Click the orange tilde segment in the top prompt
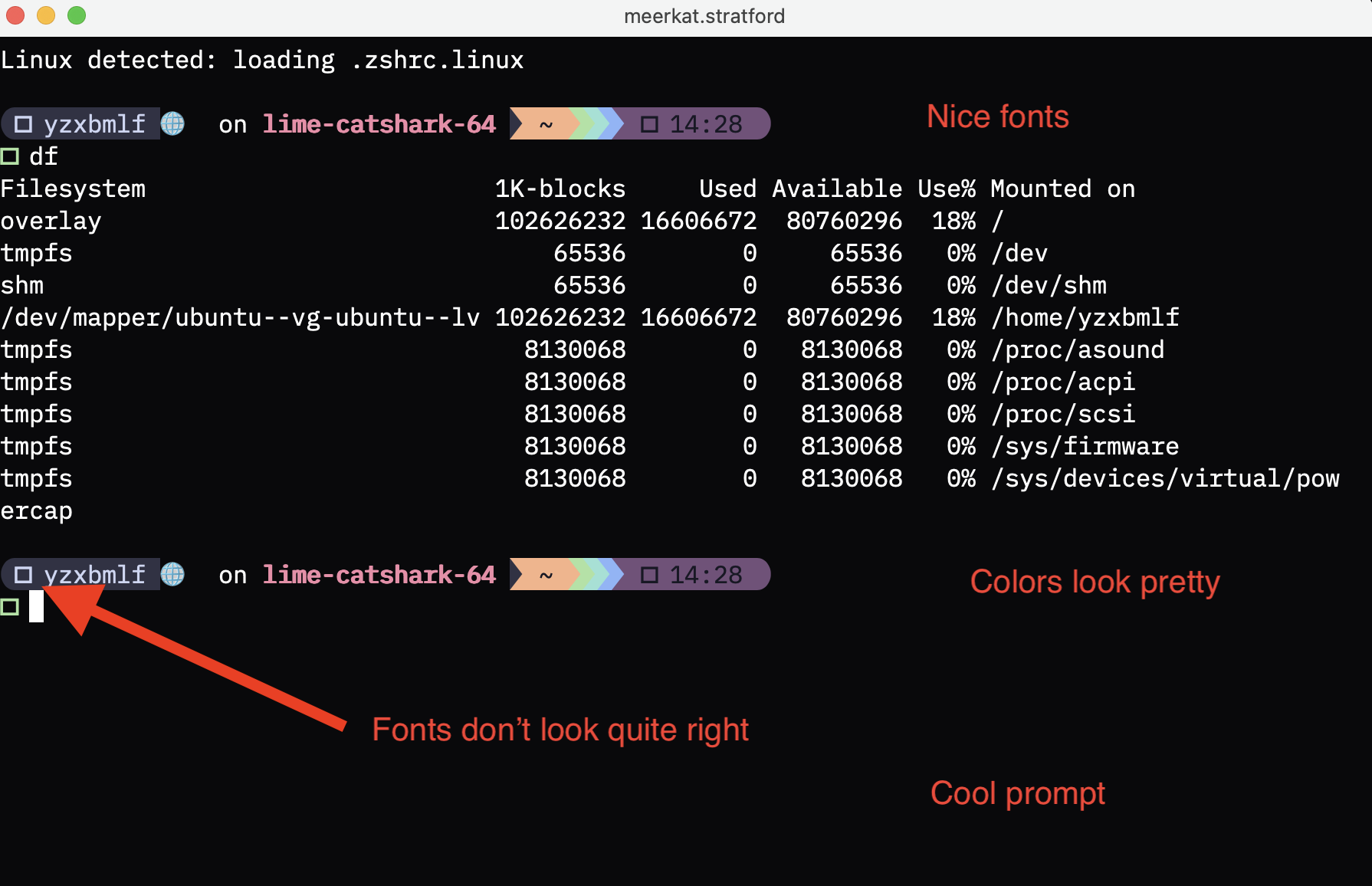This screenshot has height=886, width=1372. pos(546,123)
